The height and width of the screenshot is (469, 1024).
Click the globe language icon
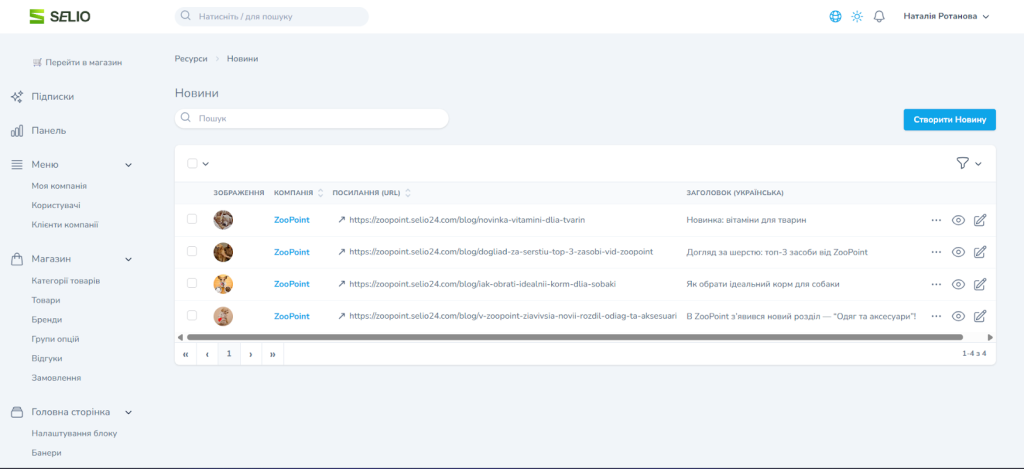point(835,16)
